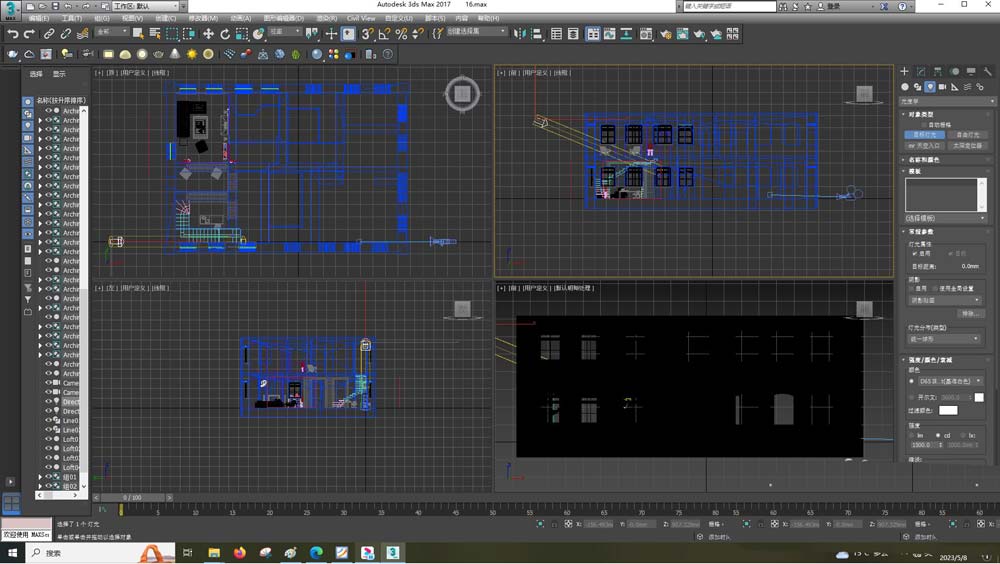Open the 选择模板 template dropdown
This screenshot has width=1000, height=564.
tap(945, 217)
